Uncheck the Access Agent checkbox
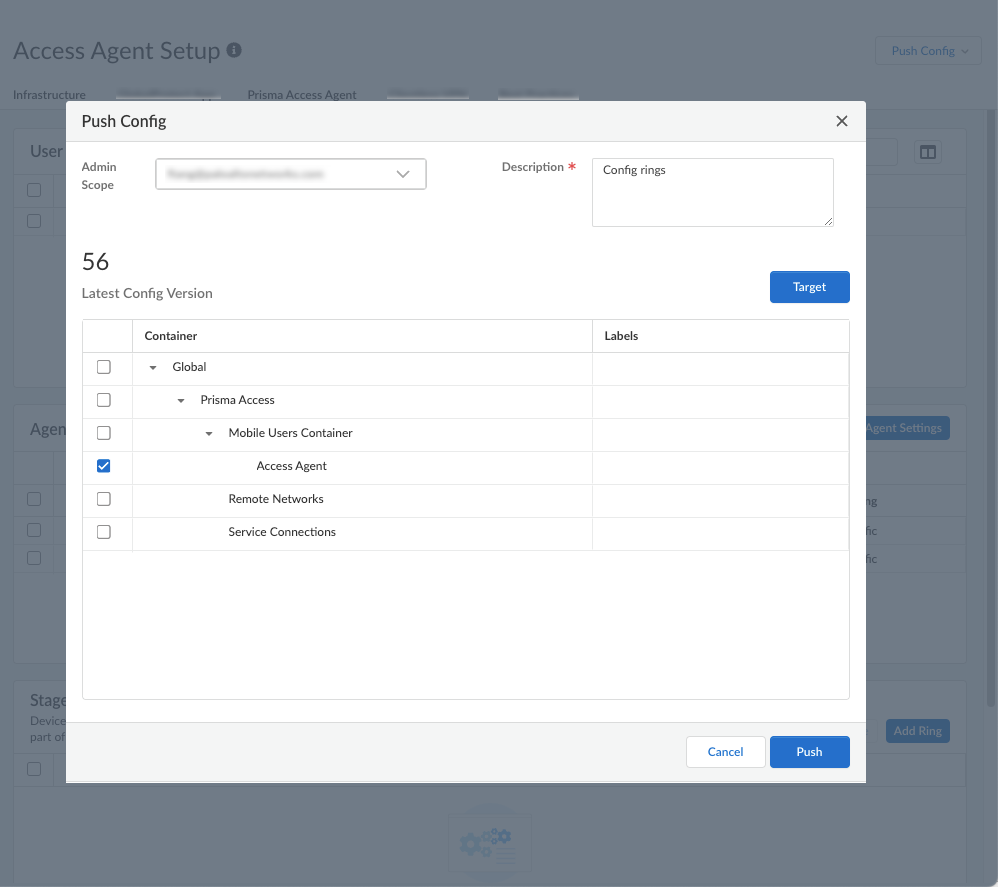The image size is (998, 887). click(x=104, y=466)
